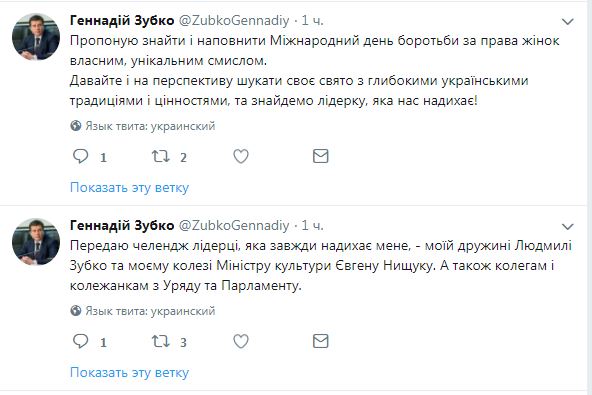Like the first tweet with heart icon
Viewport: 592px width, 395px height.
[x=241, y=156]
